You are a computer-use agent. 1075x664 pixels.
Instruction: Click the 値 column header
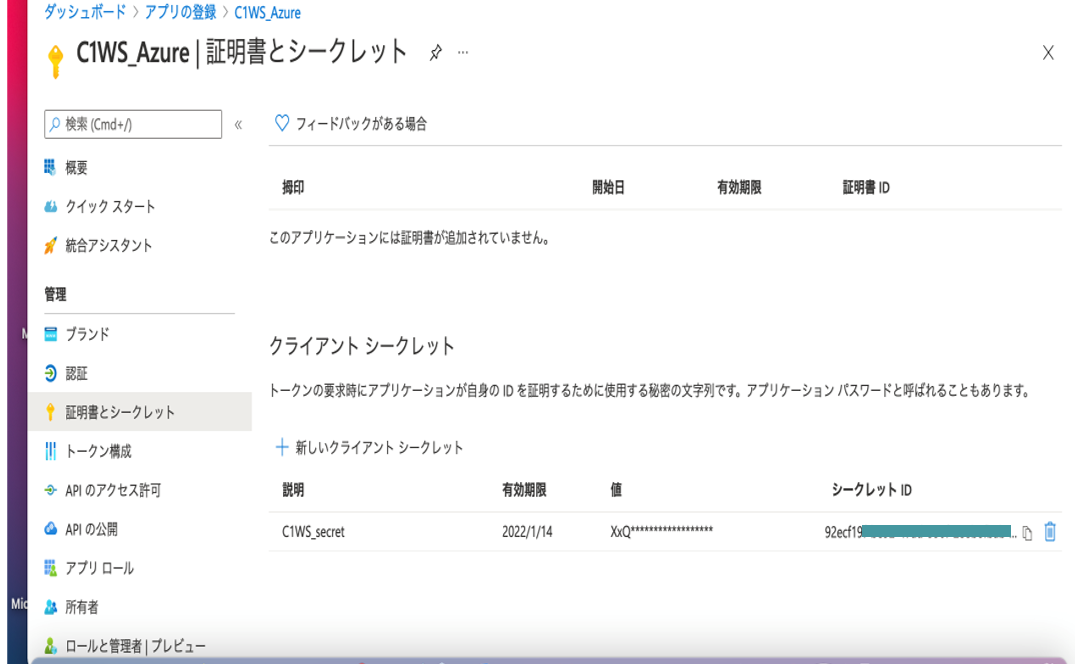coord(616,490)
